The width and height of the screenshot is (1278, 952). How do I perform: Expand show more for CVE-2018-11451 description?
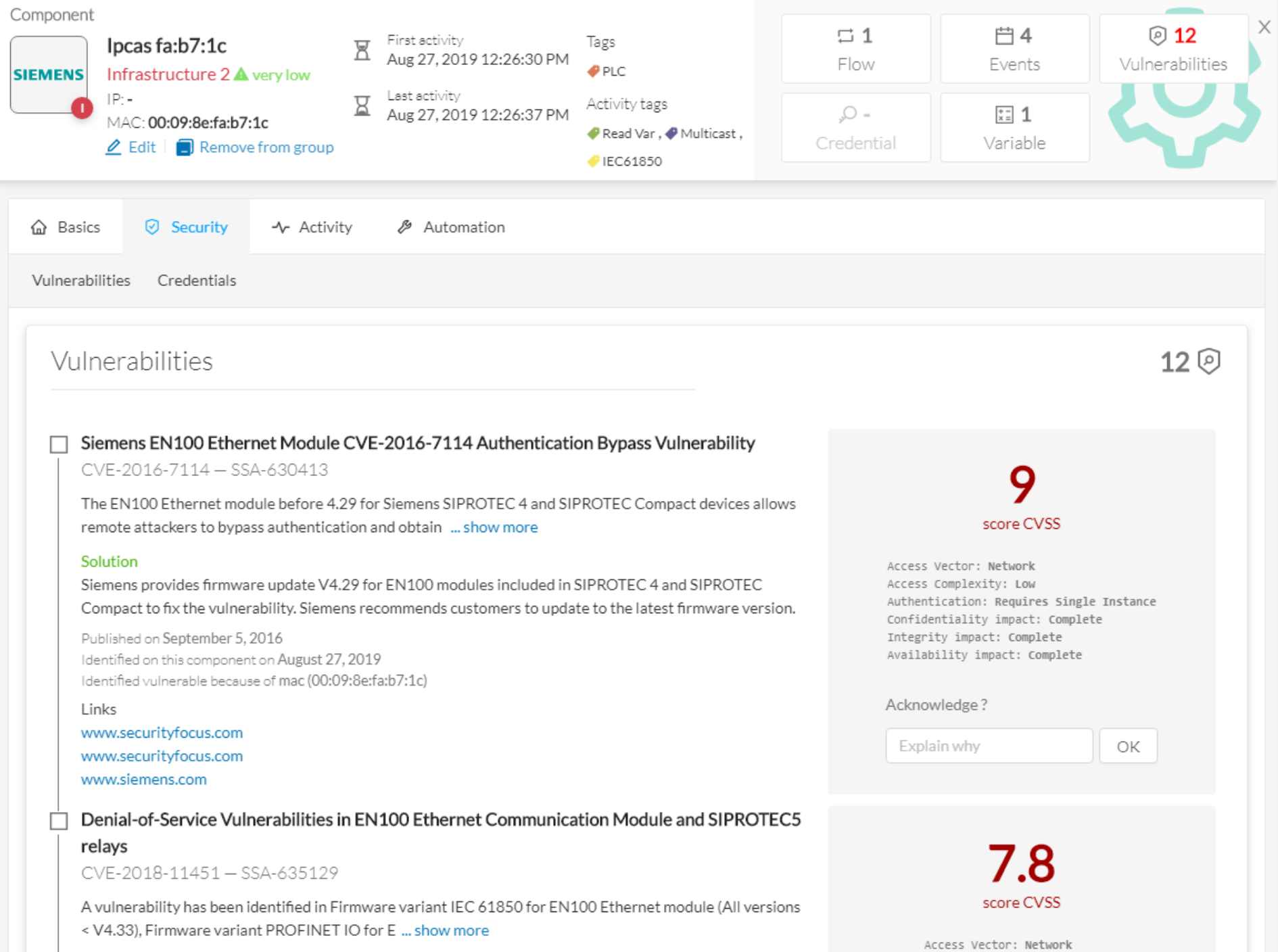click(445, 930)
